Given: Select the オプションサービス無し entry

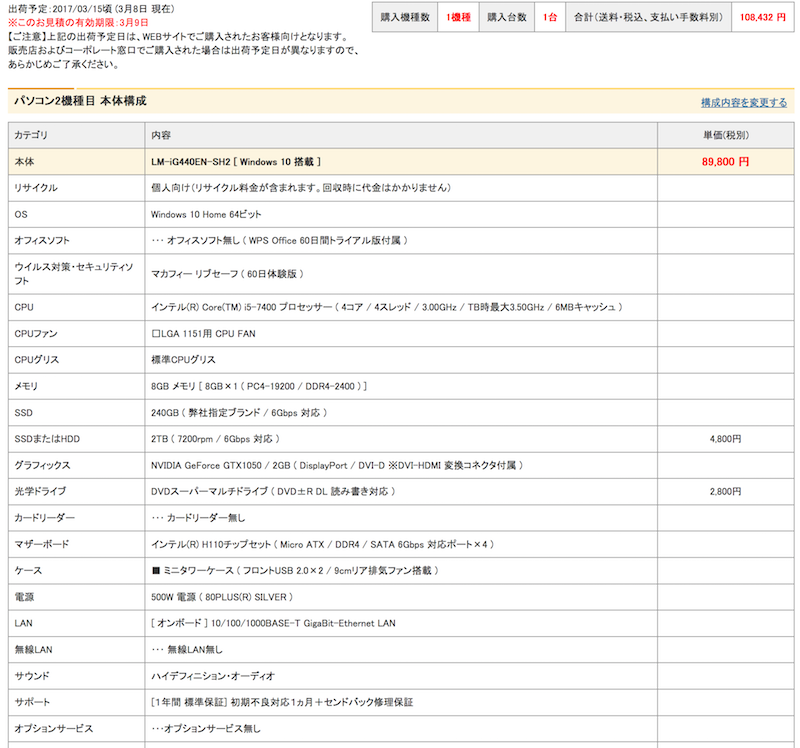Looking at the screenshot, I should [x=206, y=729].
